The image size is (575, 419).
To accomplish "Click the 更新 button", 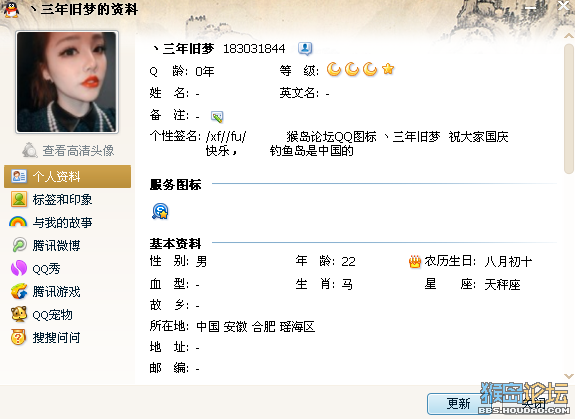I will (458, 404).
